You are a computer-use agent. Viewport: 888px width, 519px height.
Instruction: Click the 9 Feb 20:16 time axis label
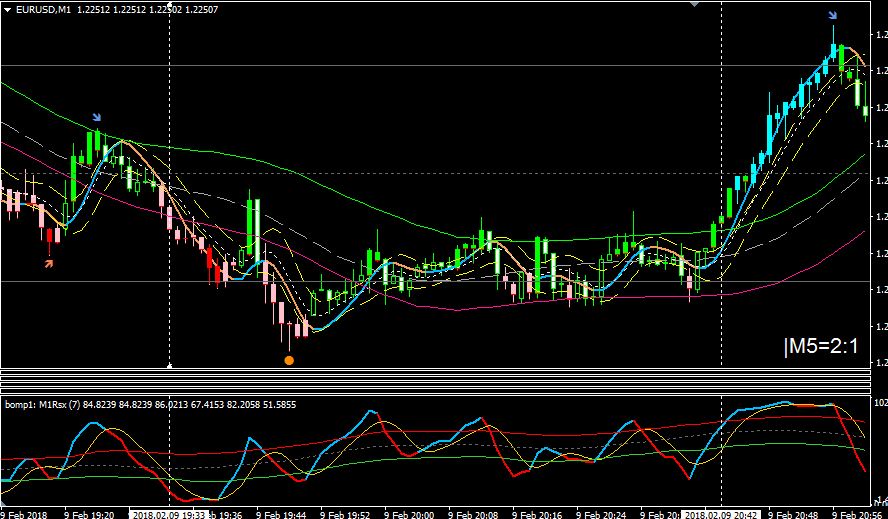pyautogui.click(x=537, y=515)
